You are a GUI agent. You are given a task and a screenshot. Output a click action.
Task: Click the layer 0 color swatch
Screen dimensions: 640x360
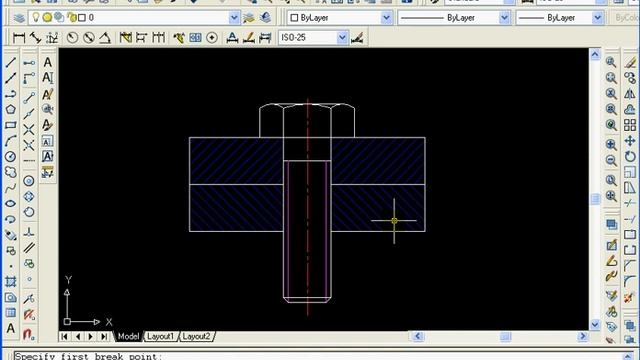click(x=82, y=18)
